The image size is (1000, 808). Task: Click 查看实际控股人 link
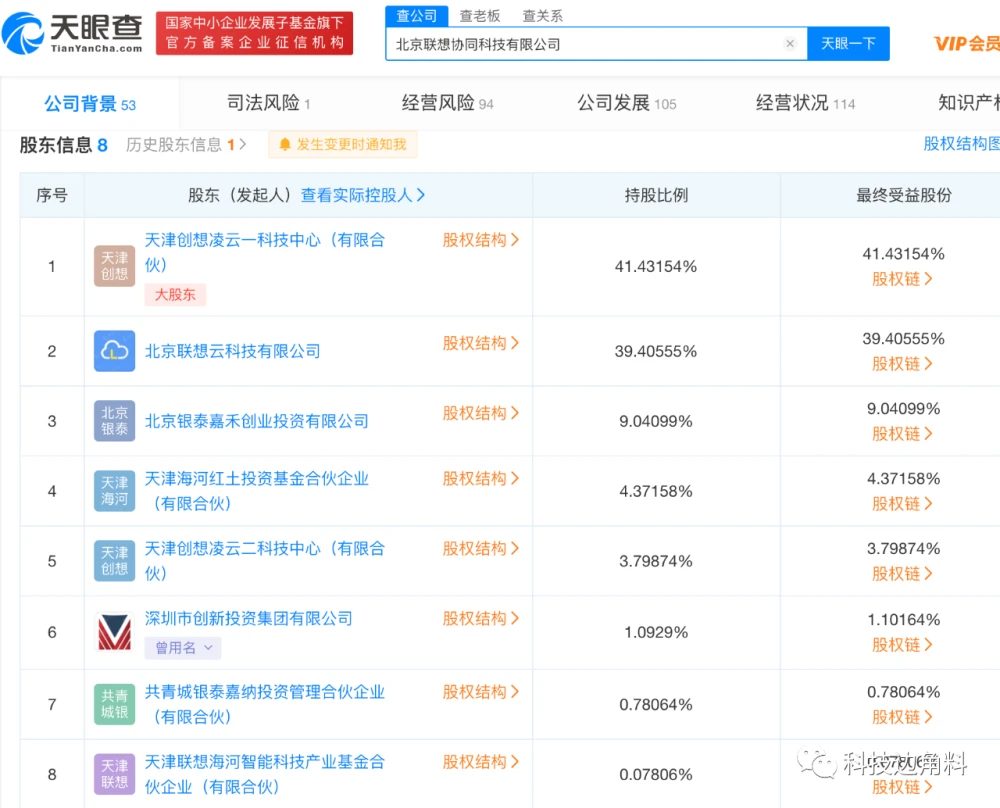click(x=362, y=195)
